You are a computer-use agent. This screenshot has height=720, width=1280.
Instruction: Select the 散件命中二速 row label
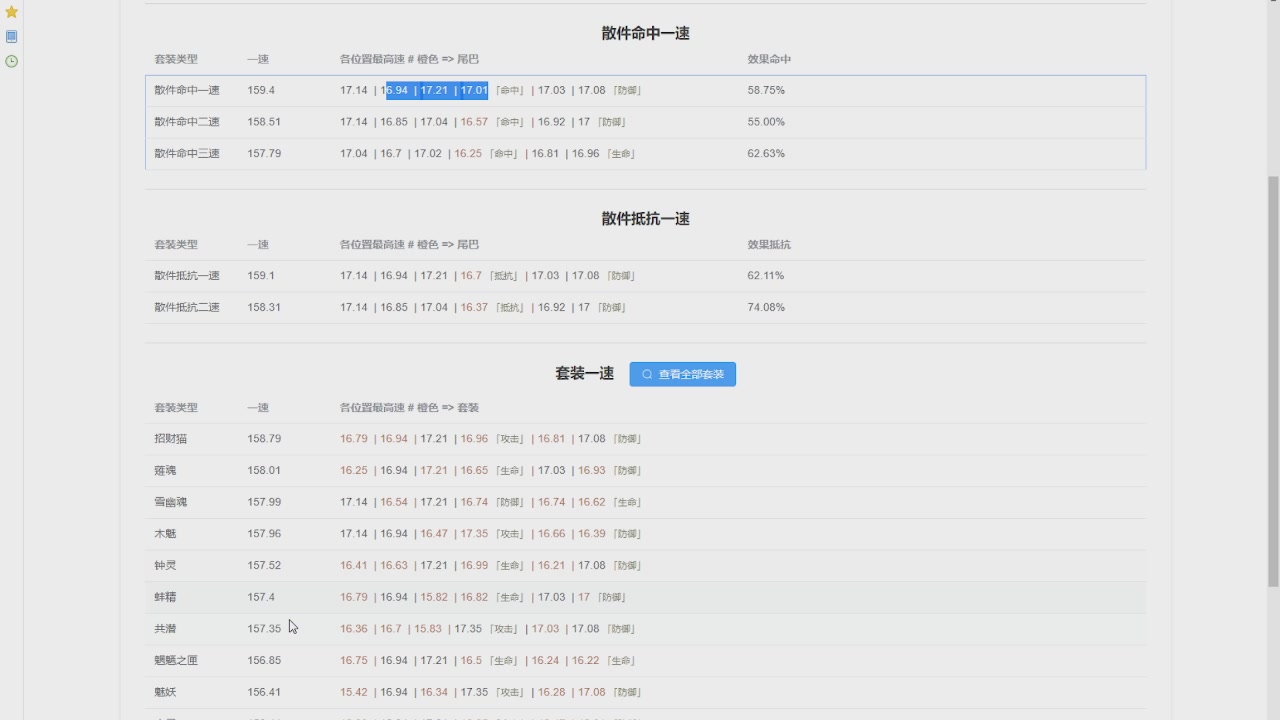click(x=187, y=122)
